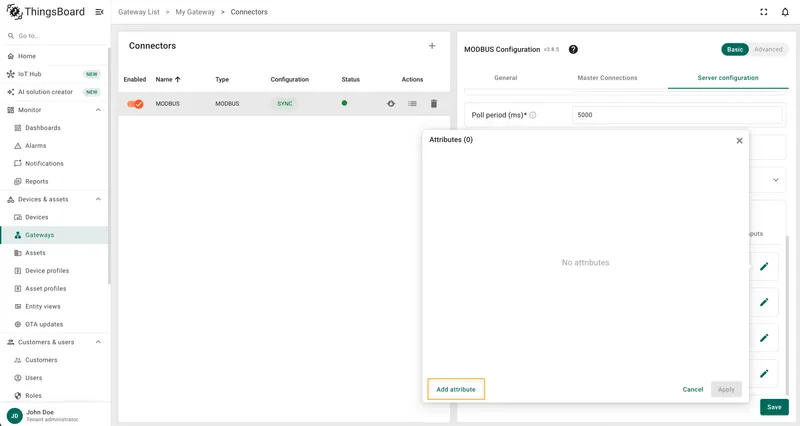Open Dashboards page
The width and height of the screenshot is (800, 426).
pos(54,128)
